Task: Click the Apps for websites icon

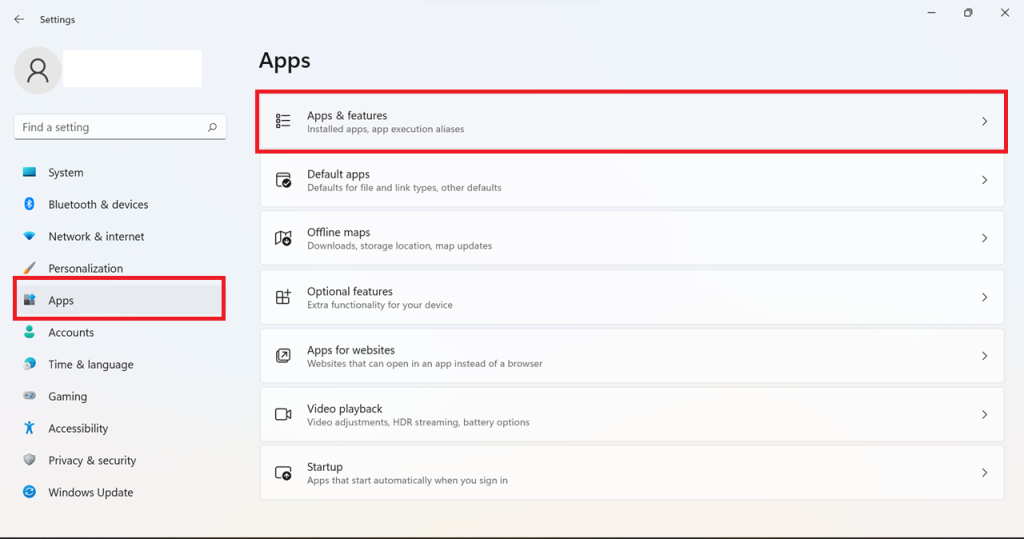Action: 283,356
